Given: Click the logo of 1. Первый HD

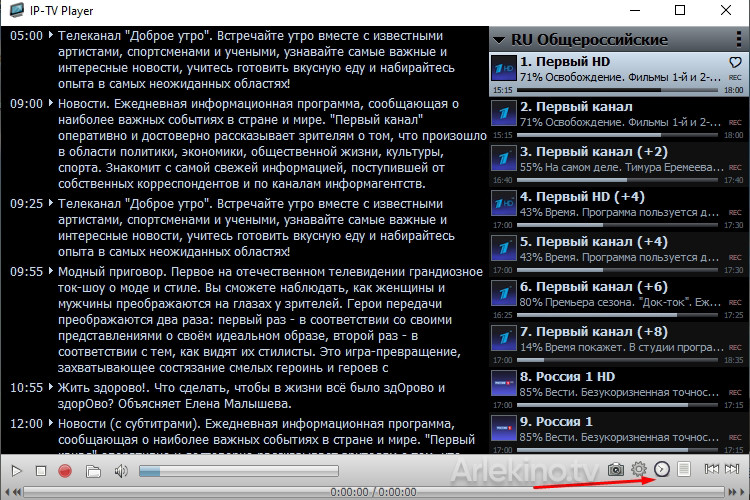Looking at the screenshot, I should click(x=504, y=69).
